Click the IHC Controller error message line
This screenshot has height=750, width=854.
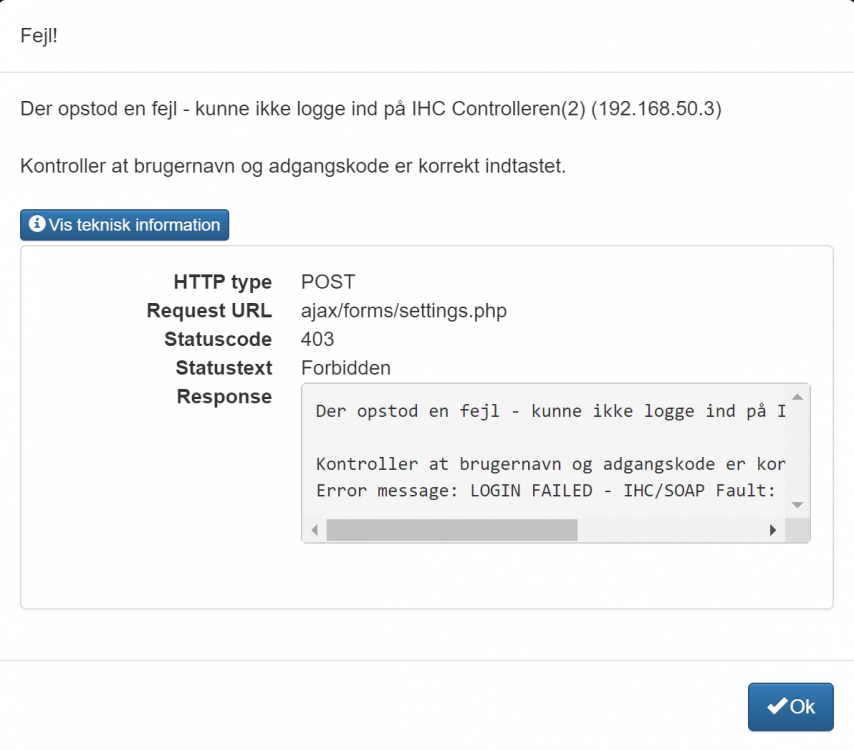tap(370, 108)
